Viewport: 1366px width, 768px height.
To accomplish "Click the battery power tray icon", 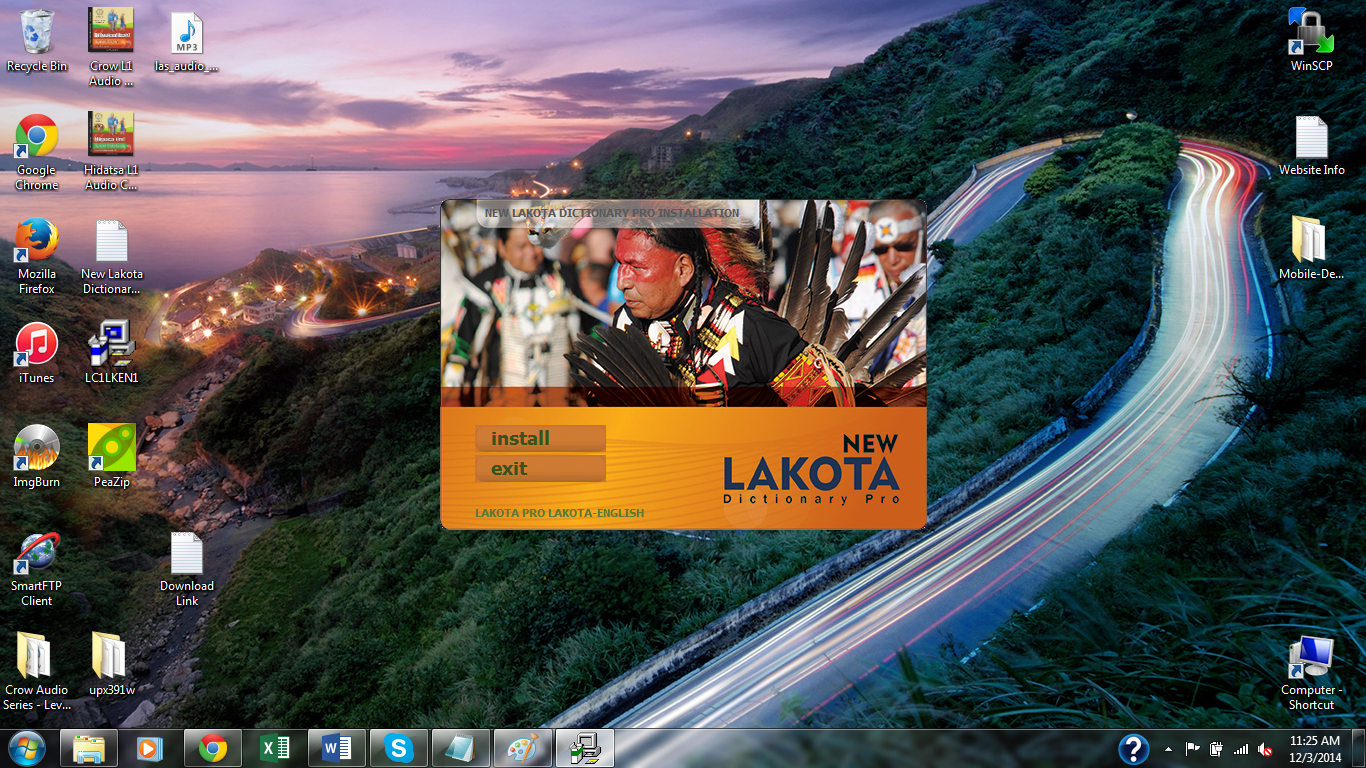I will [x=1217, y=749].
